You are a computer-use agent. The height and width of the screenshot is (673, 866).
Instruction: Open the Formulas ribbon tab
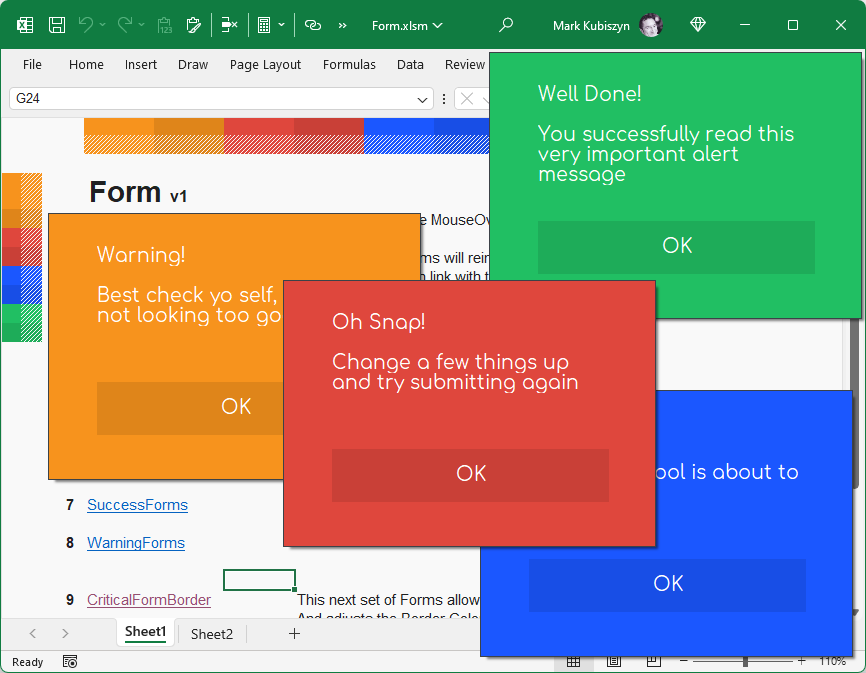click(349, 64)
